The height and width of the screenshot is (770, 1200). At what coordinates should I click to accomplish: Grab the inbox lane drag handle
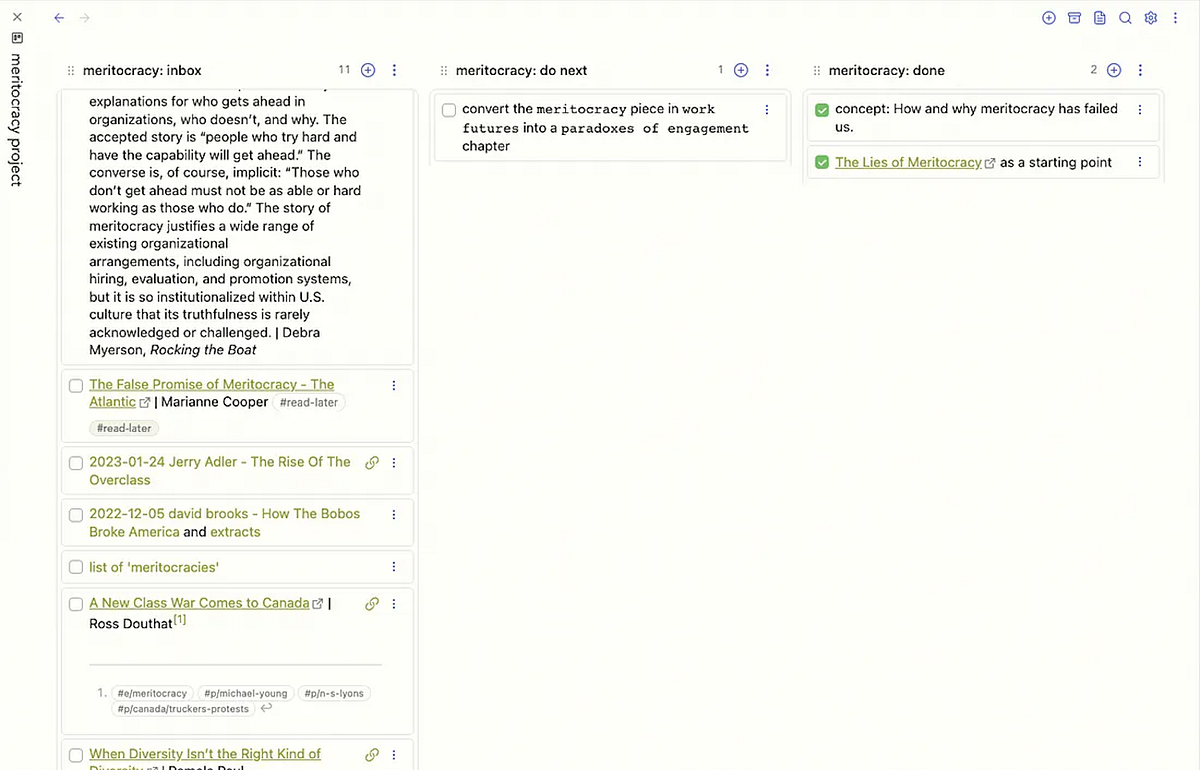(x=70, y=71)
